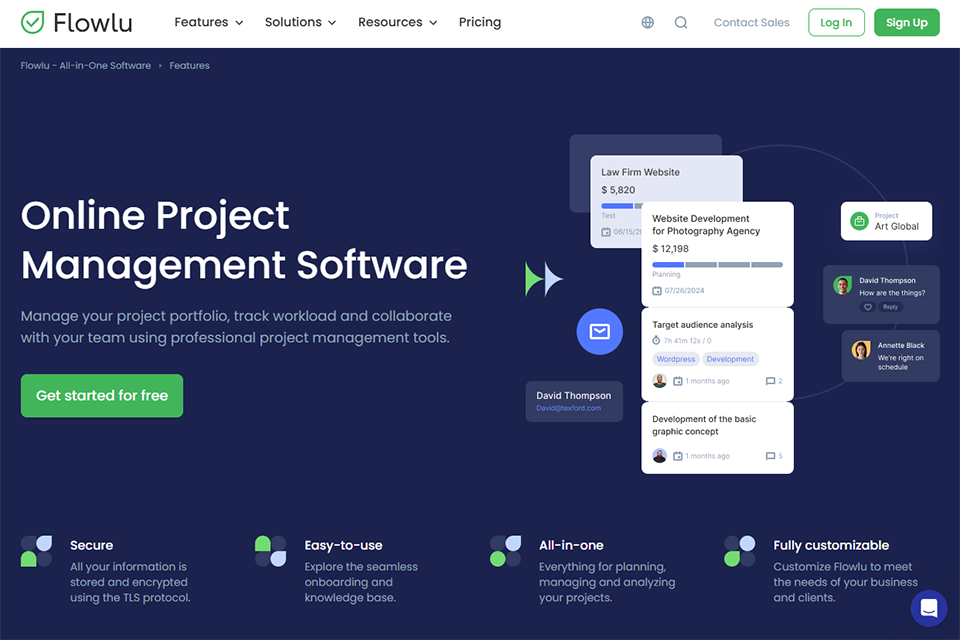Click Get started for free

(102, 396)
